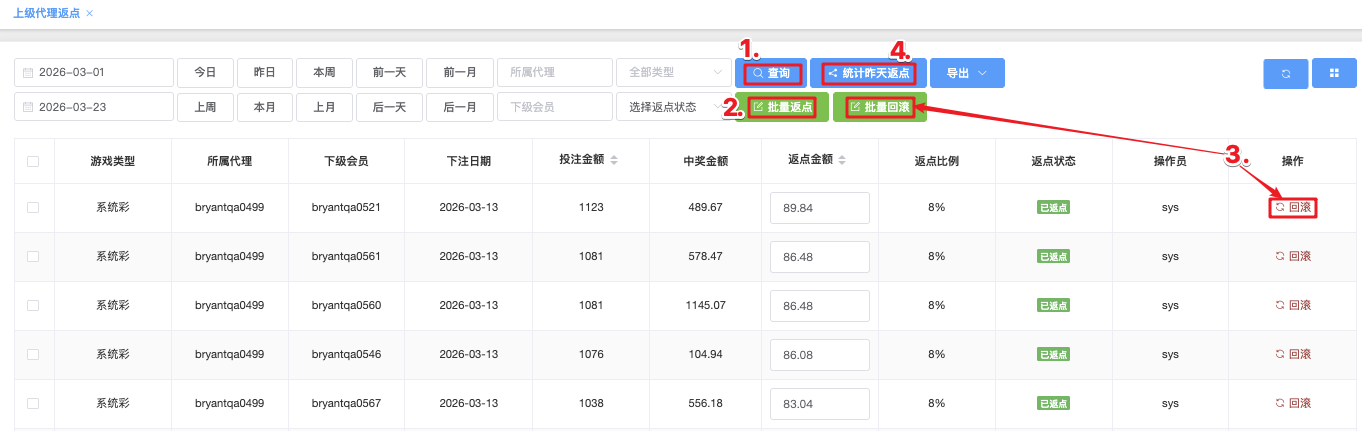Screen dimensions: 1362x431
Task: Click the 批量返点 batch rebate button
Action: [781, 107]
